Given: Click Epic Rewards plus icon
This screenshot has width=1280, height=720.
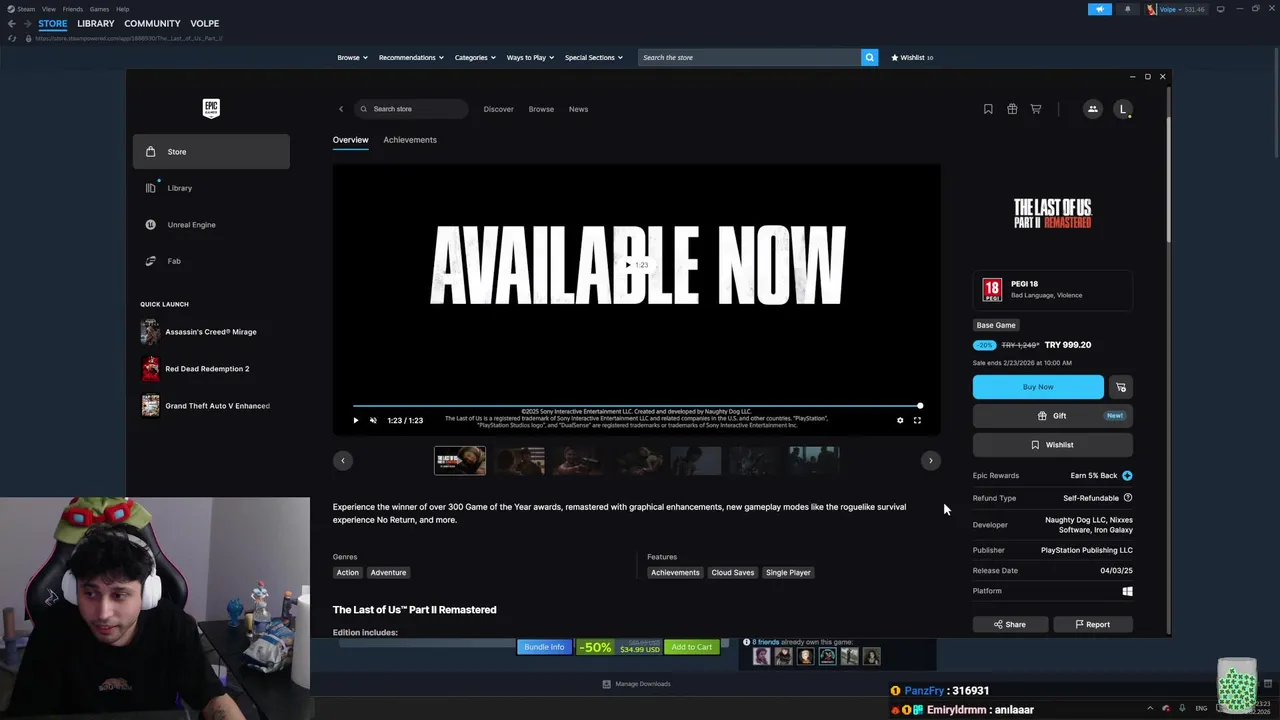Looking at the screenshot, I should click(1127, 476).
